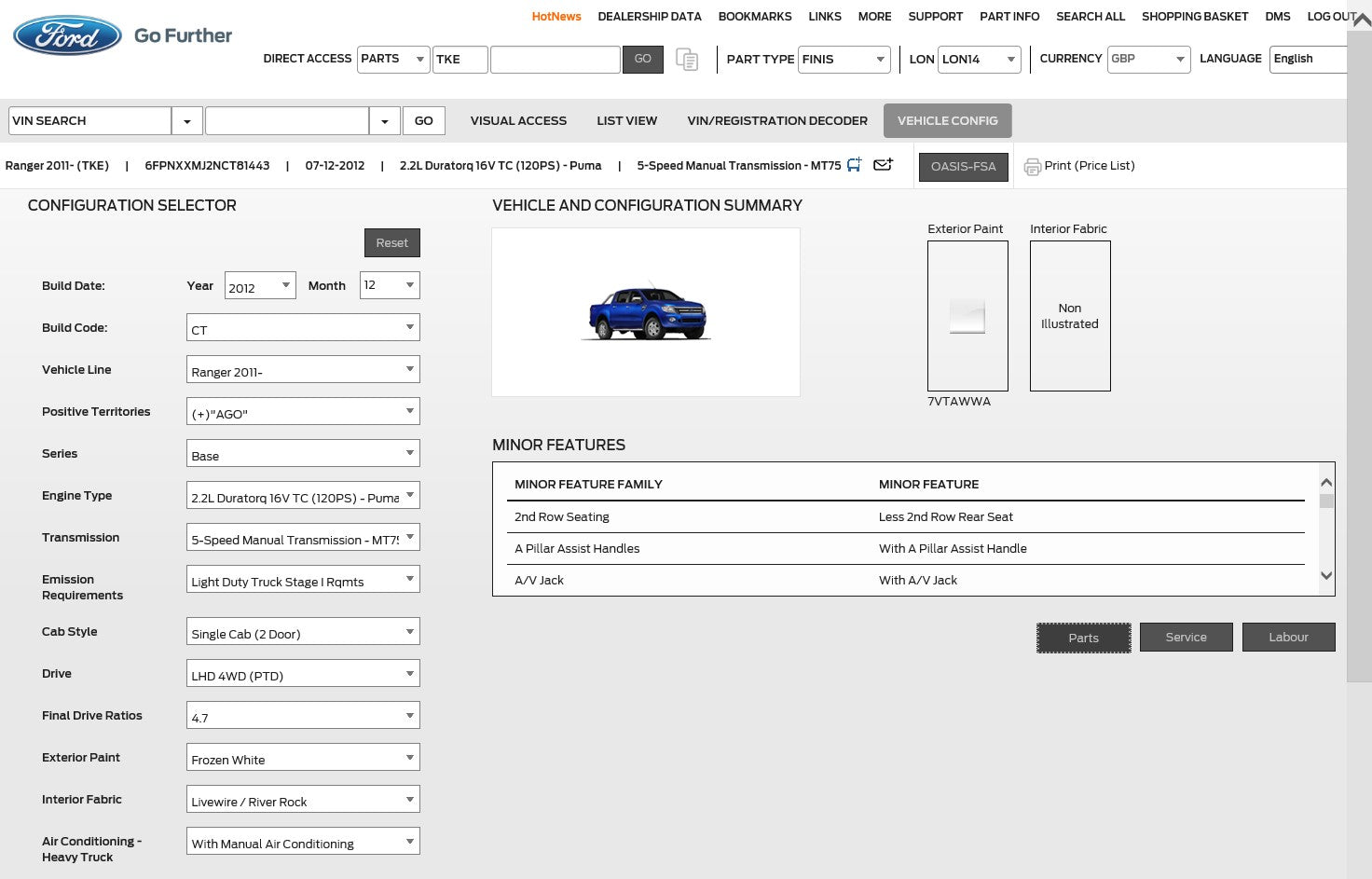
Task: Click the top-right collapse chevron icon
Action: pos(1361,20)
